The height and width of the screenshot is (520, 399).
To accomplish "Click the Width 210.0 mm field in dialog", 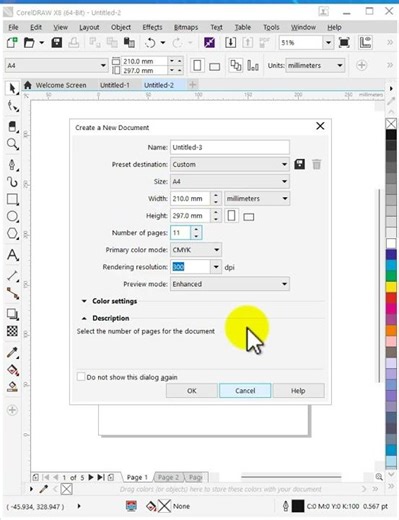I will (x=190, y=199).
